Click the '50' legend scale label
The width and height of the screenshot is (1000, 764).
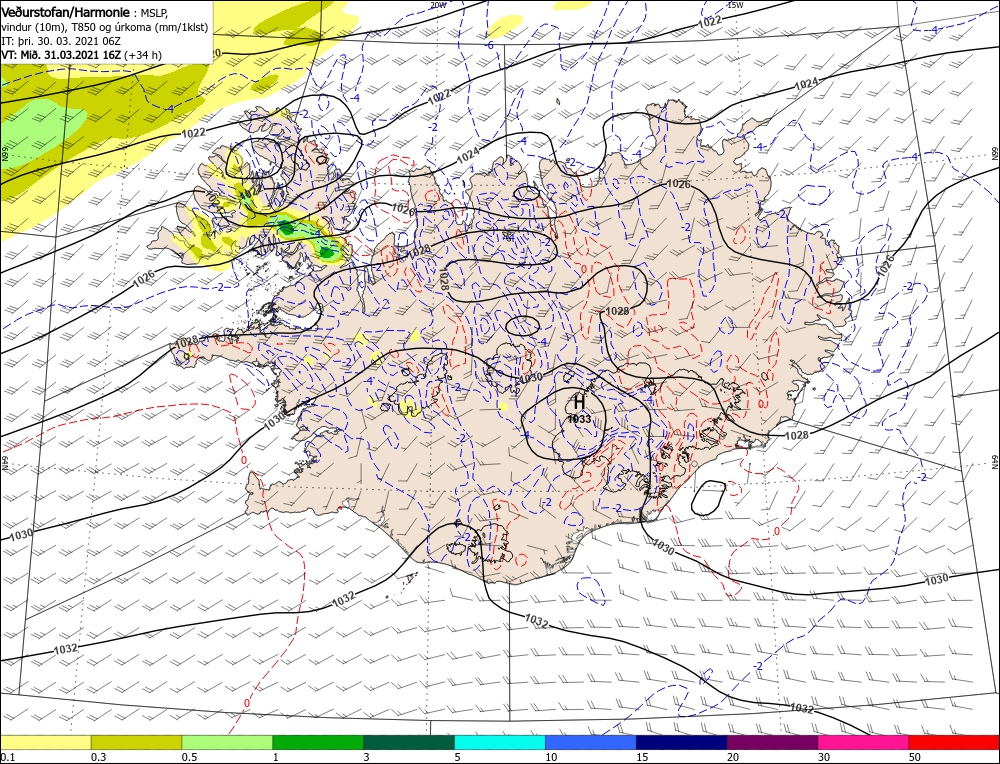click(915, 757)
